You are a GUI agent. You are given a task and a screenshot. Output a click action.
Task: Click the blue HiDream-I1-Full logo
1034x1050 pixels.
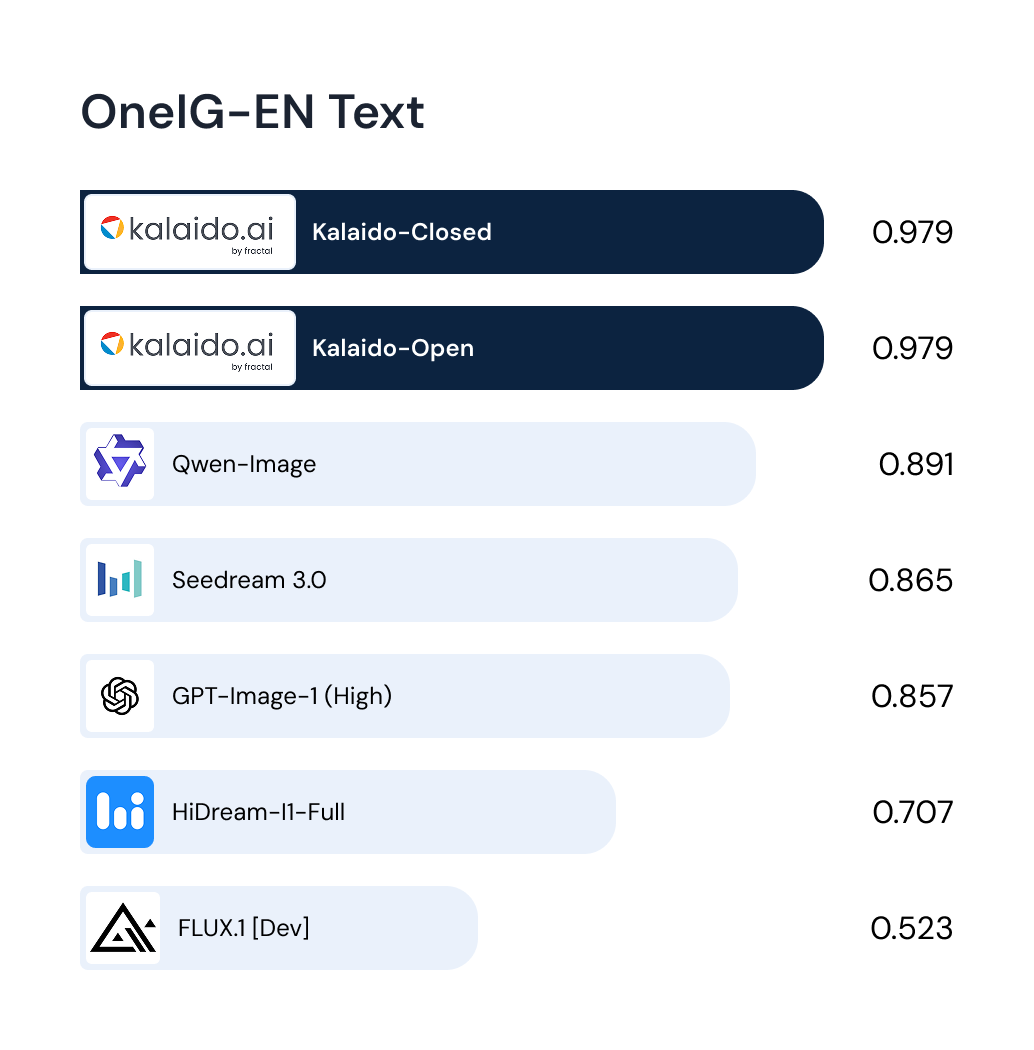[x=120, y=812]
